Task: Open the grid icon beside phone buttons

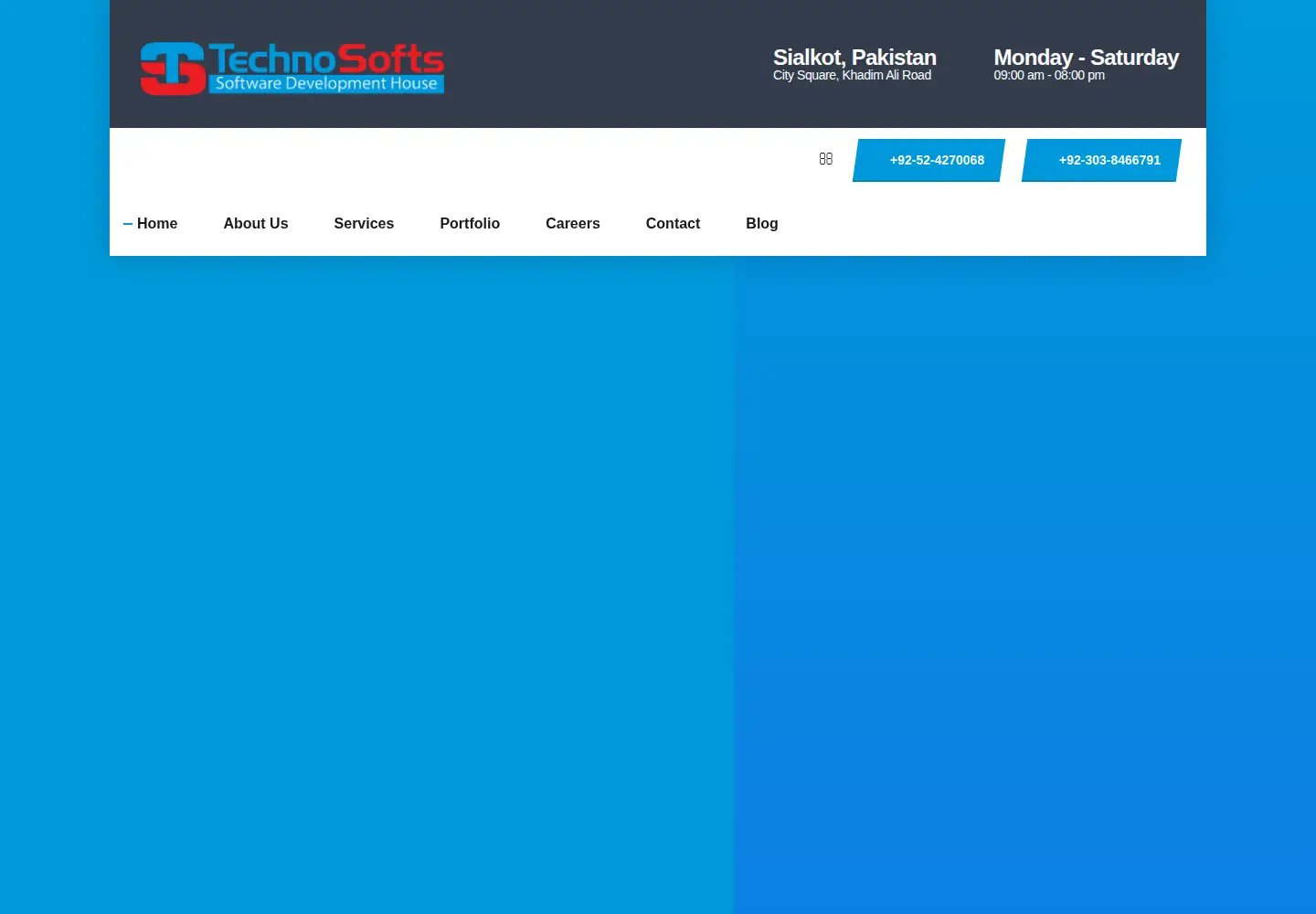Action: point(826,159)
